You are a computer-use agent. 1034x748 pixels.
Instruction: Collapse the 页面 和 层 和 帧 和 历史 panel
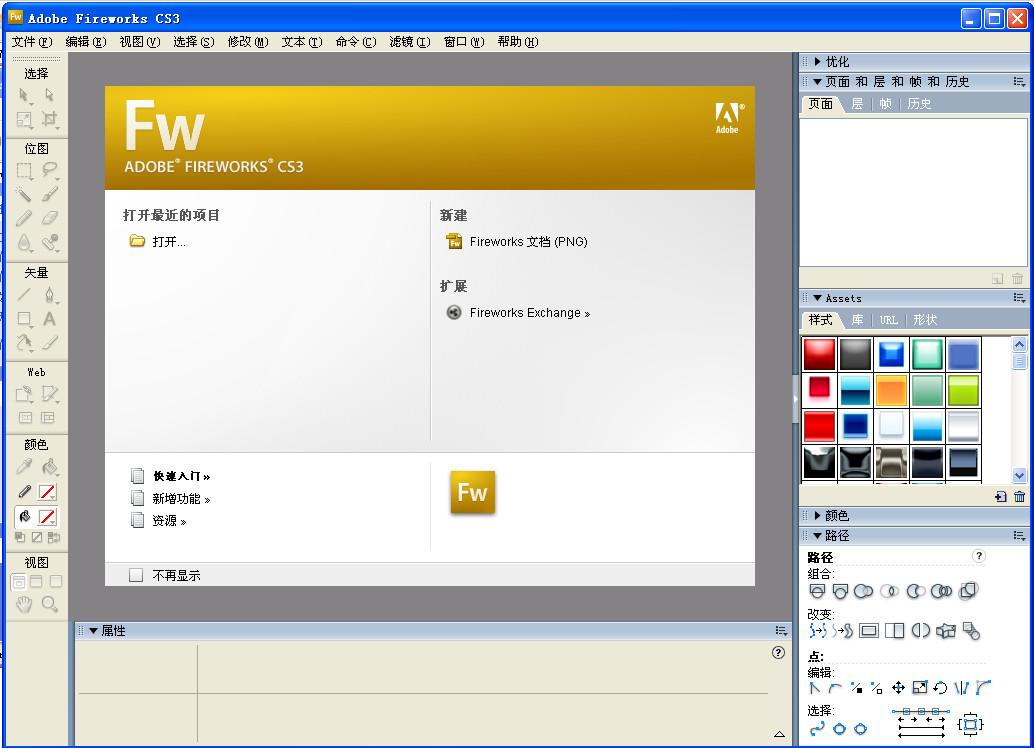click(818, 82)
